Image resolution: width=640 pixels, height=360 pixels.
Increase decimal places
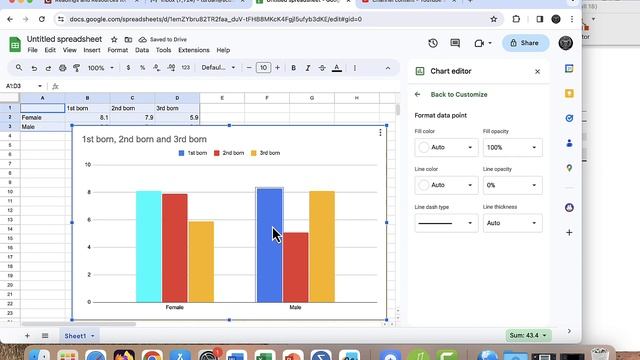[x=171, y=68]
